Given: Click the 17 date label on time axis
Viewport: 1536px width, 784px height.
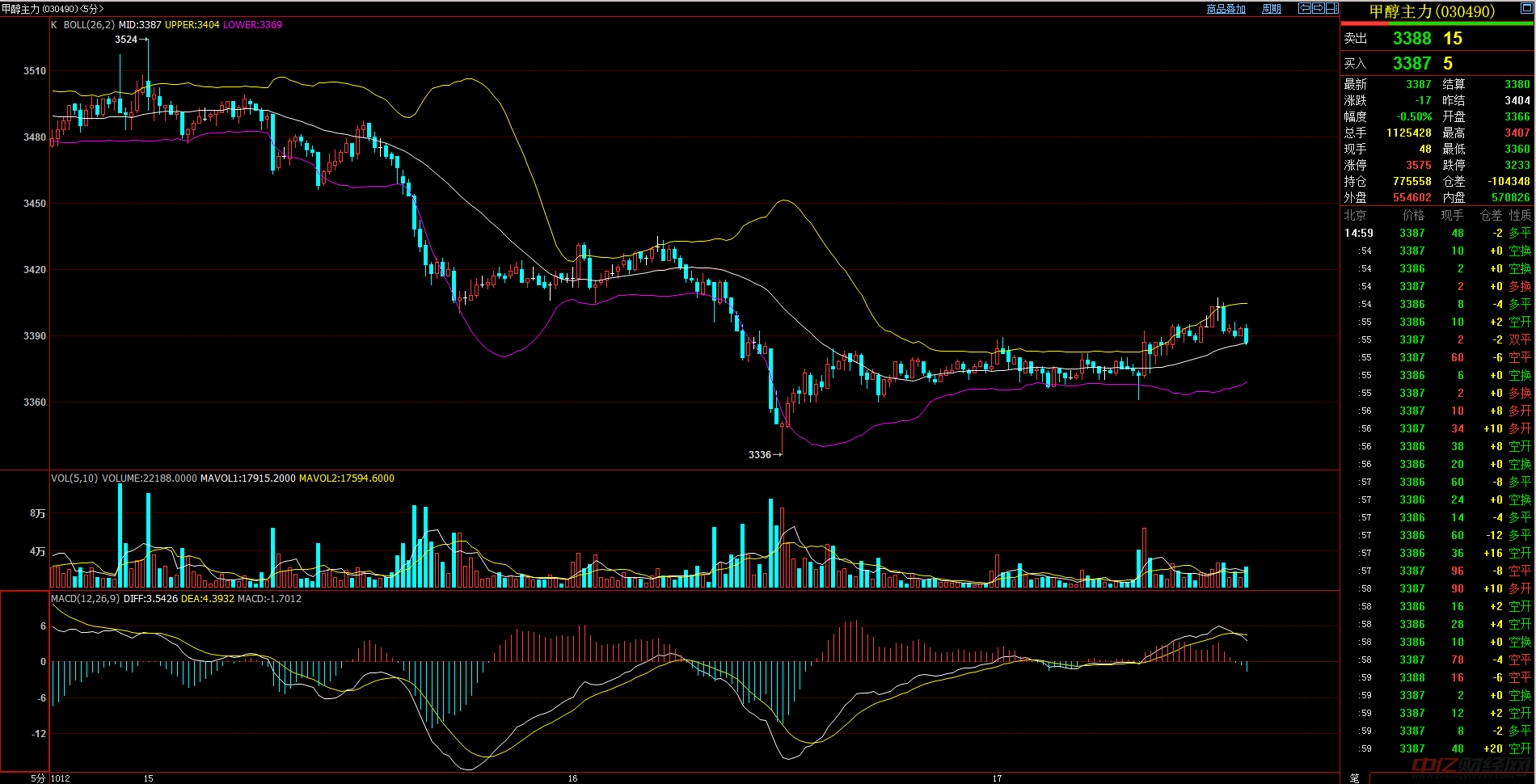Looking at the screenshot, I should click(x=997, y=778).
